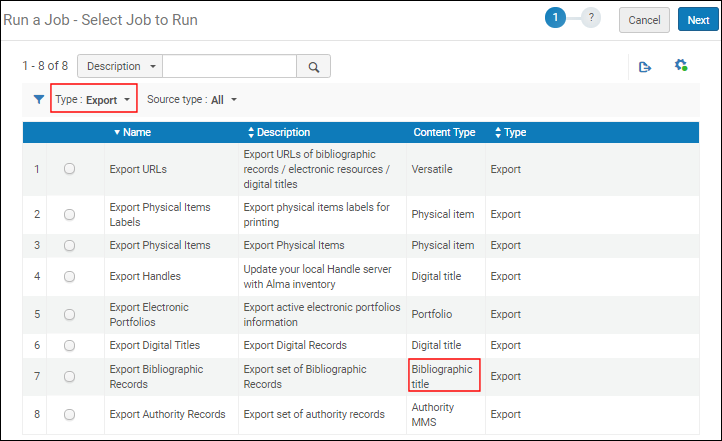
Task: Click the Content Type column header
Action: pyautogui.click(x=444, y=132)
